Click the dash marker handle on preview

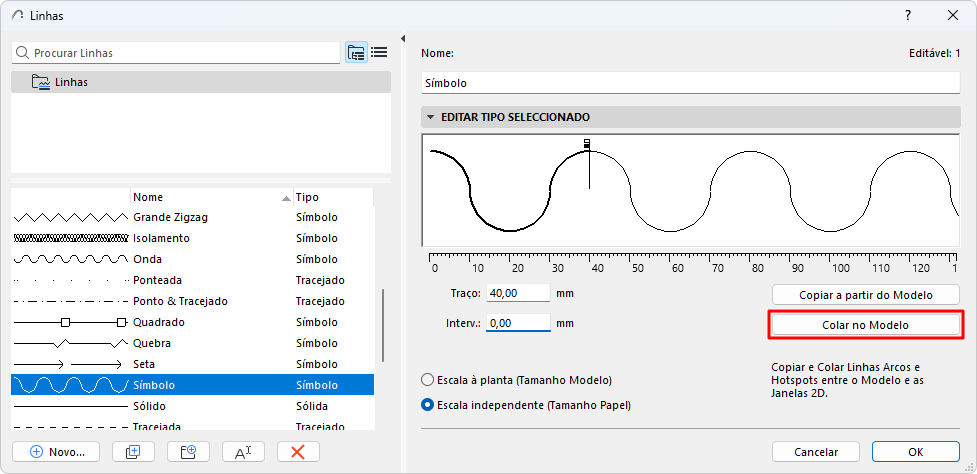(x=587, y=144)
